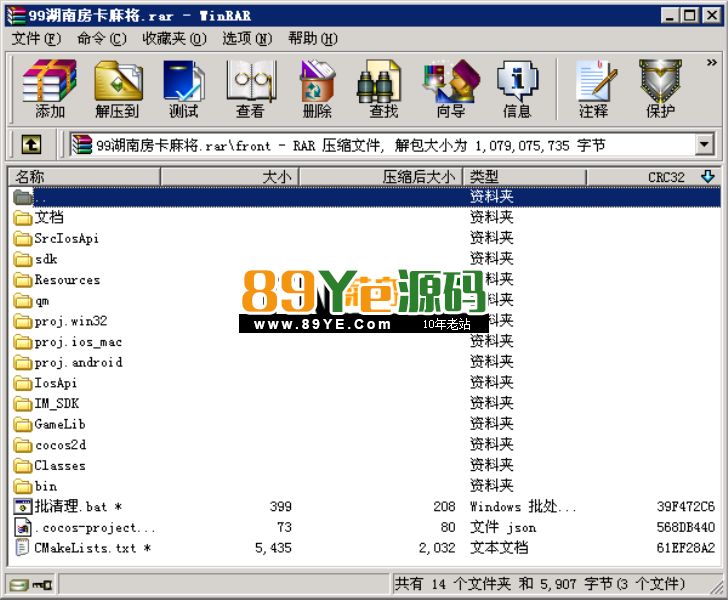Select the bin folder icon
This screenshot has width=728, height=600.
(22, 486)
